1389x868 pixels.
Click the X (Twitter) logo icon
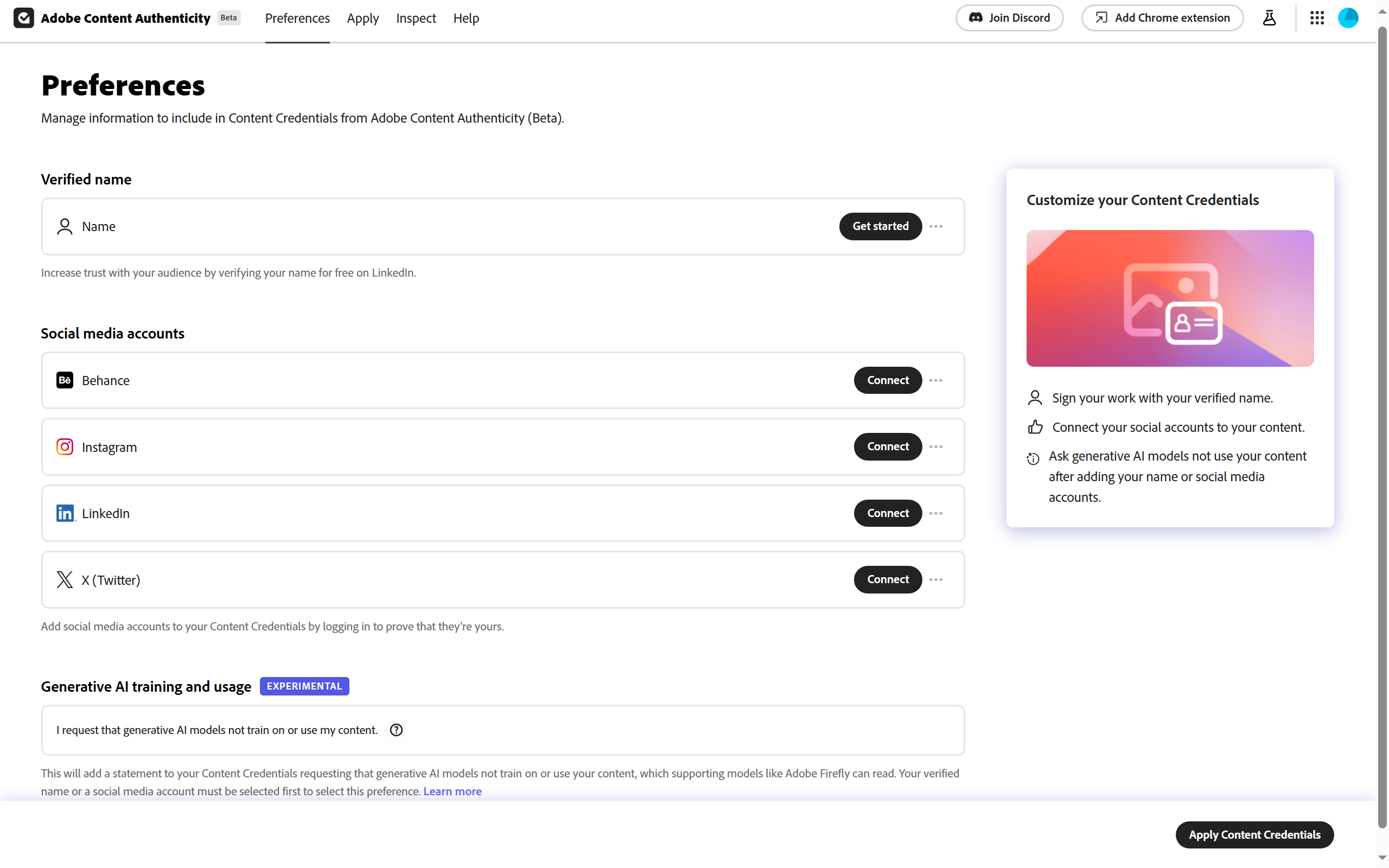[65, 579]
